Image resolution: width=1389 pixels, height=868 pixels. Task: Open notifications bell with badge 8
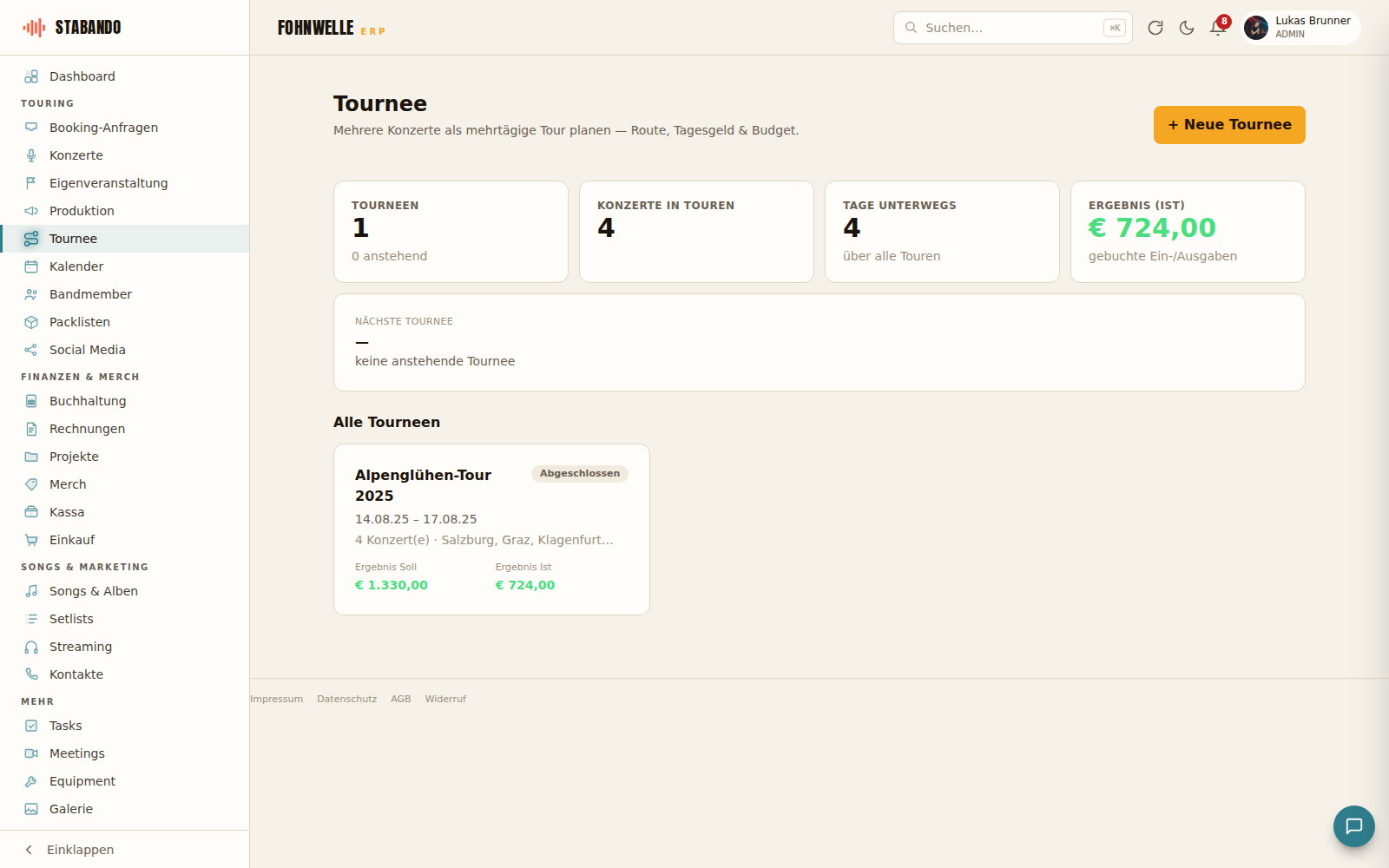point(1218,28)
